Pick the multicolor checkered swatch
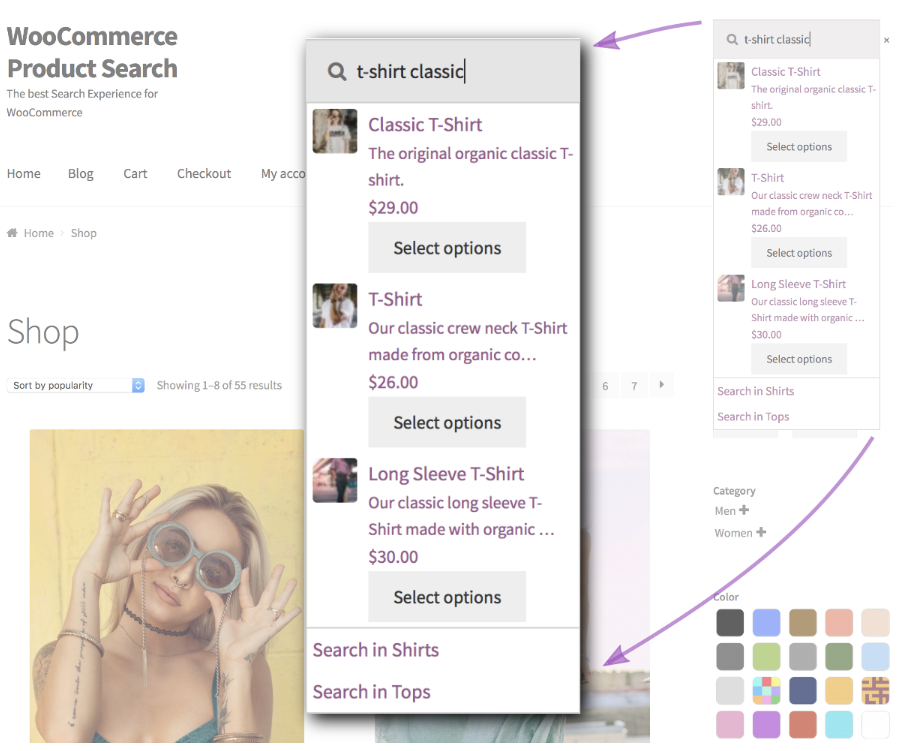The width and height of the screenshot is (898, 751). point(766,691)
